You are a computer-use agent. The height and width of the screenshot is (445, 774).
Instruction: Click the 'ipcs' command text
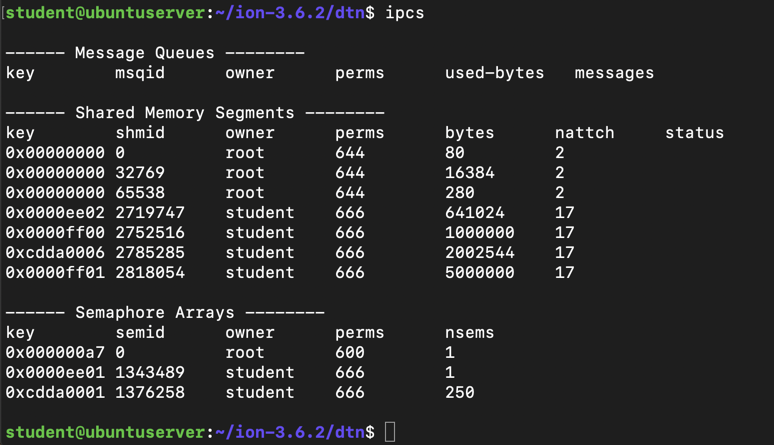click(404, 13)
